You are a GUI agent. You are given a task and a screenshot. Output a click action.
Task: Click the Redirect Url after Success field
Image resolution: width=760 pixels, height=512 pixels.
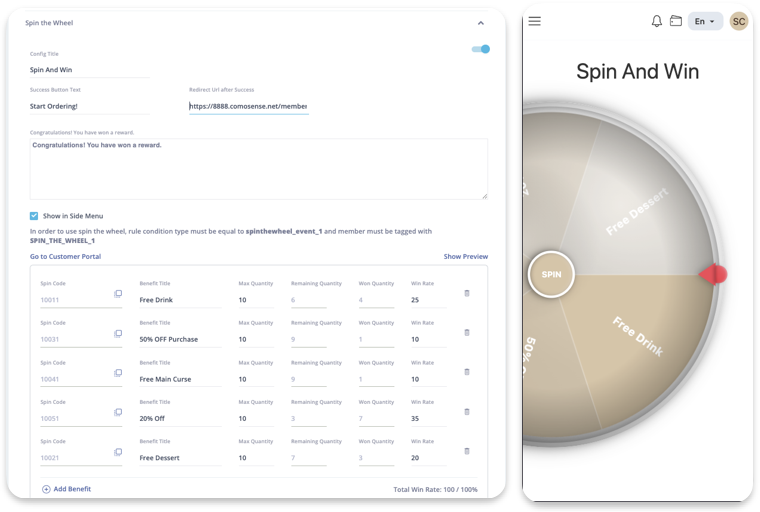248,106
